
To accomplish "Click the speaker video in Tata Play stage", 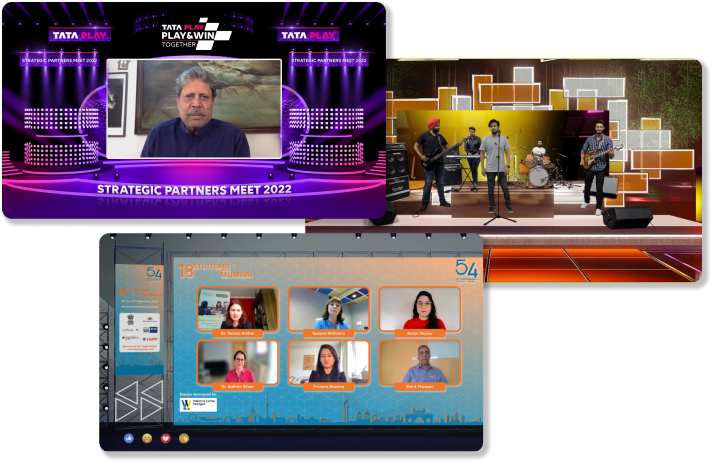I will click(194, 109).
